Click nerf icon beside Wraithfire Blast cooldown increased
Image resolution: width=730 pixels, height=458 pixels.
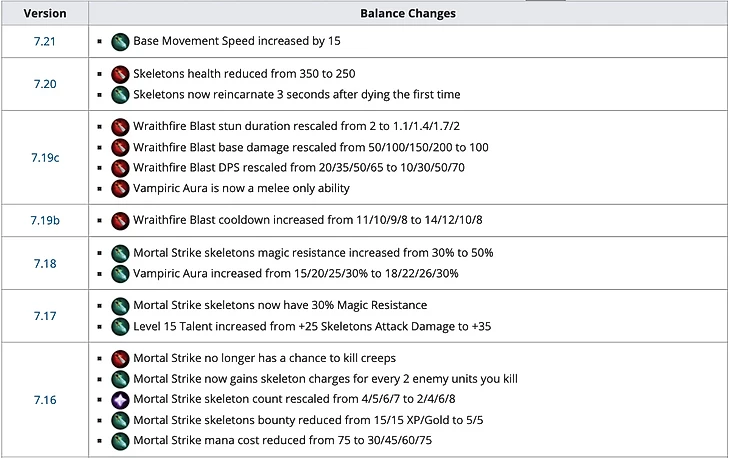120,220
